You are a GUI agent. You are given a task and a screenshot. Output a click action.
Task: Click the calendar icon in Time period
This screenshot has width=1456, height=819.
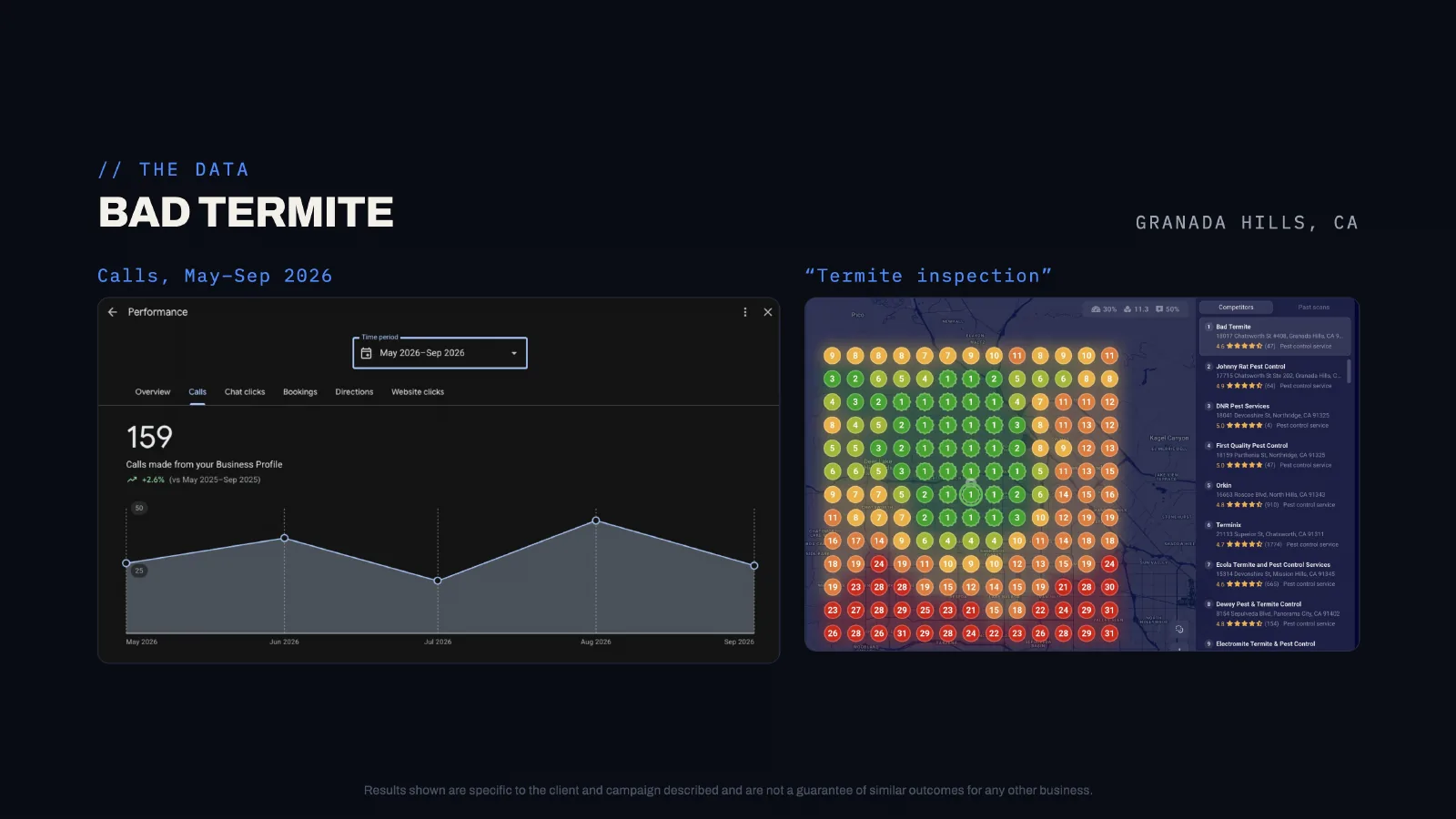pyautogui.click(x=367, y=353)
